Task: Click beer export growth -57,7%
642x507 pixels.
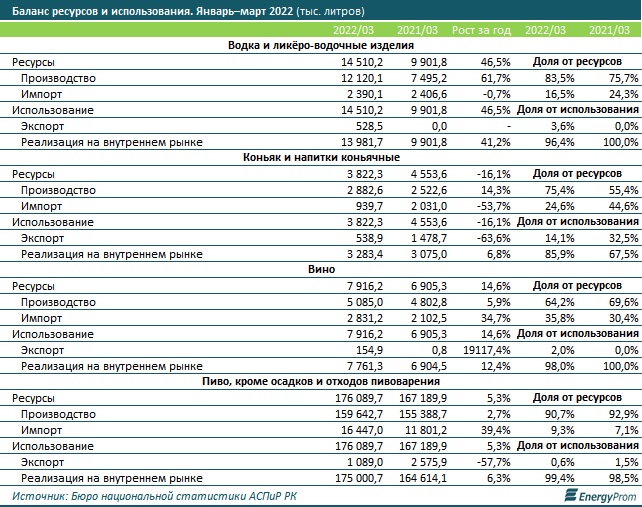Action: click(494, 462)
